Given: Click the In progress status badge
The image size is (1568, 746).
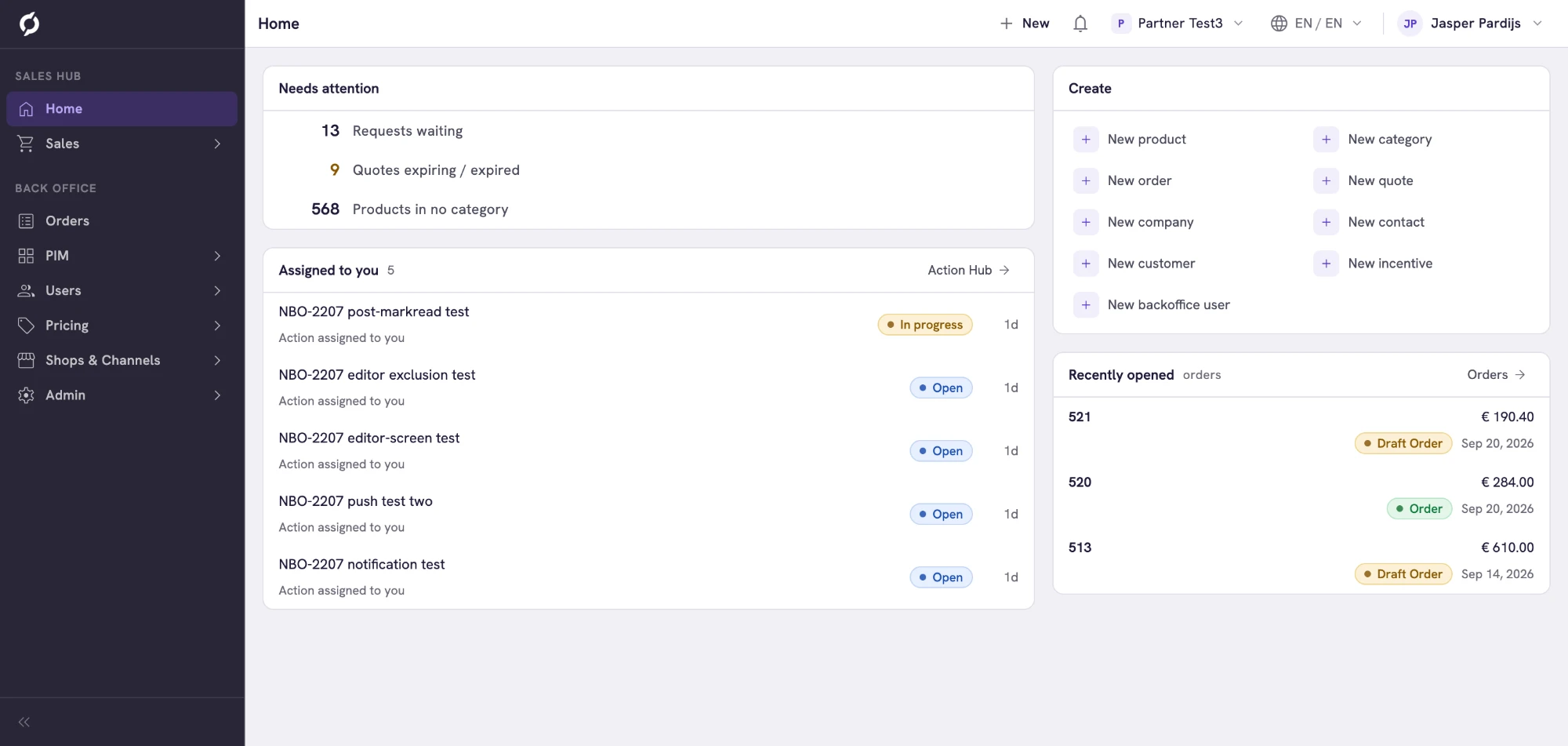Looking at the screenshot, I should (925, 325).
